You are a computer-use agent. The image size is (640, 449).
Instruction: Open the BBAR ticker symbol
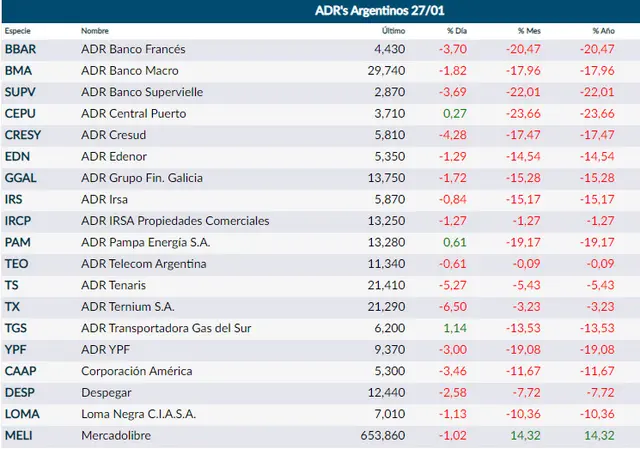tap(20, 49)
